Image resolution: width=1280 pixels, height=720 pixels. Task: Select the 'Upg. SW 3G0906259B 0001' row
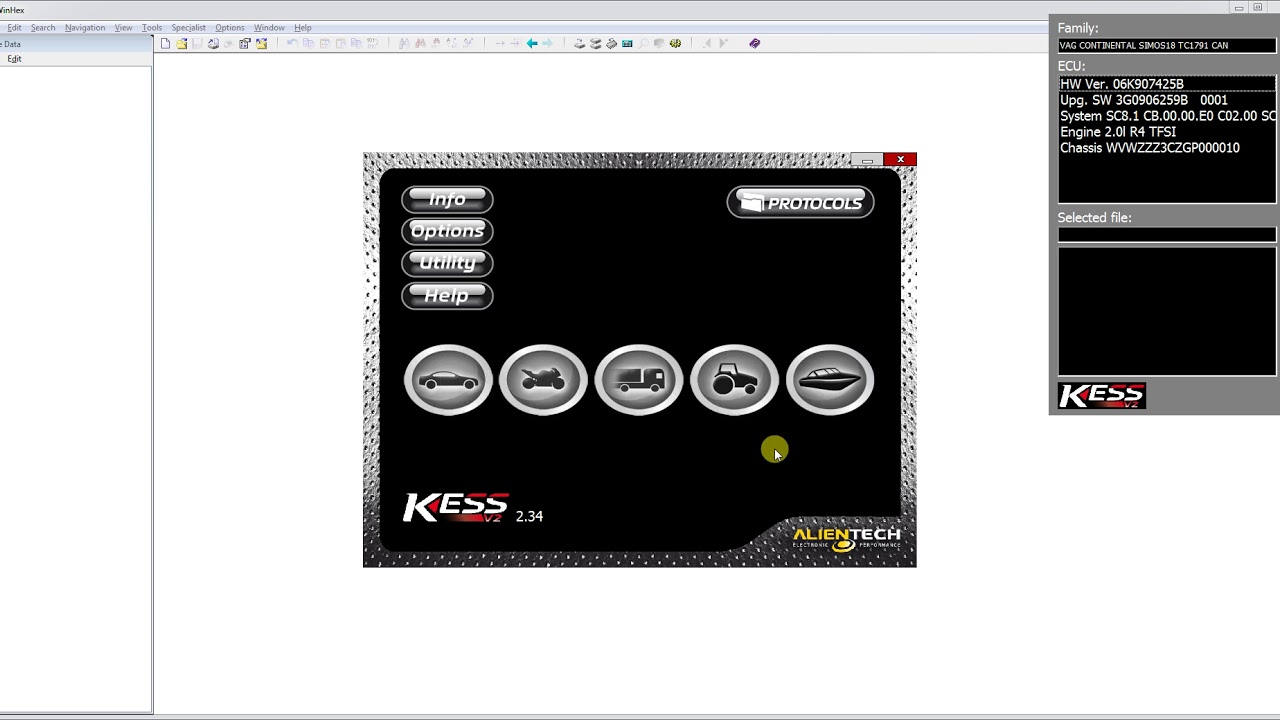point(1167,100)
